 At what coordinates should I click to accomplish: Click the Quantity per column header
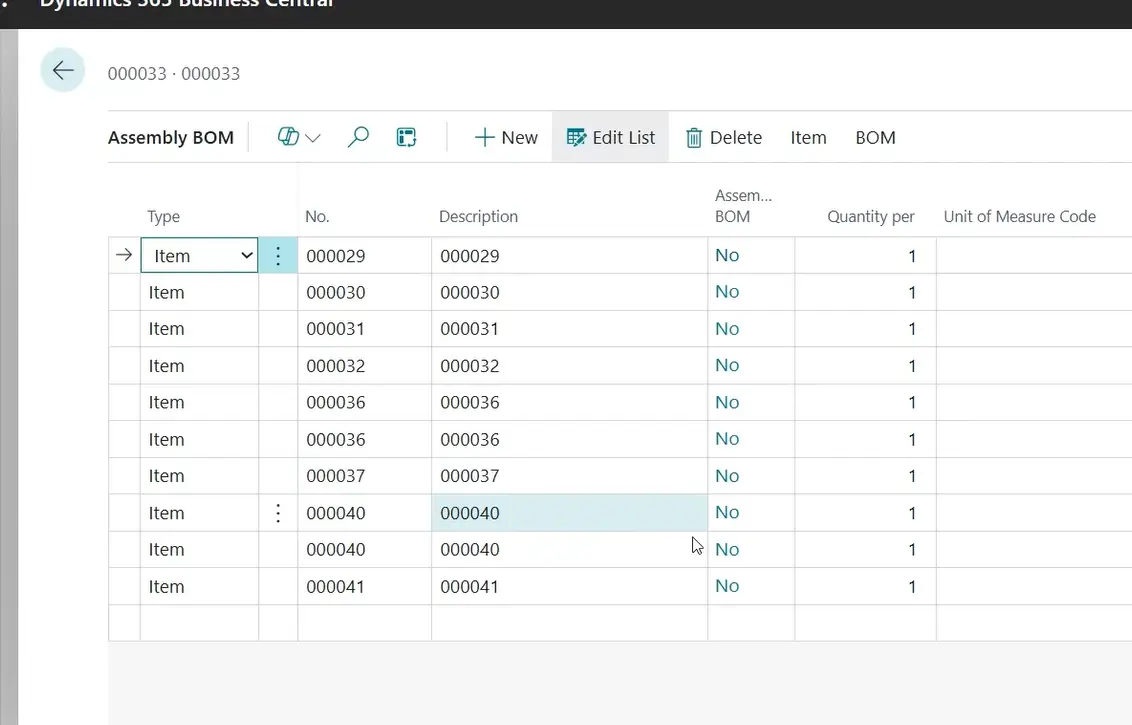870,217
